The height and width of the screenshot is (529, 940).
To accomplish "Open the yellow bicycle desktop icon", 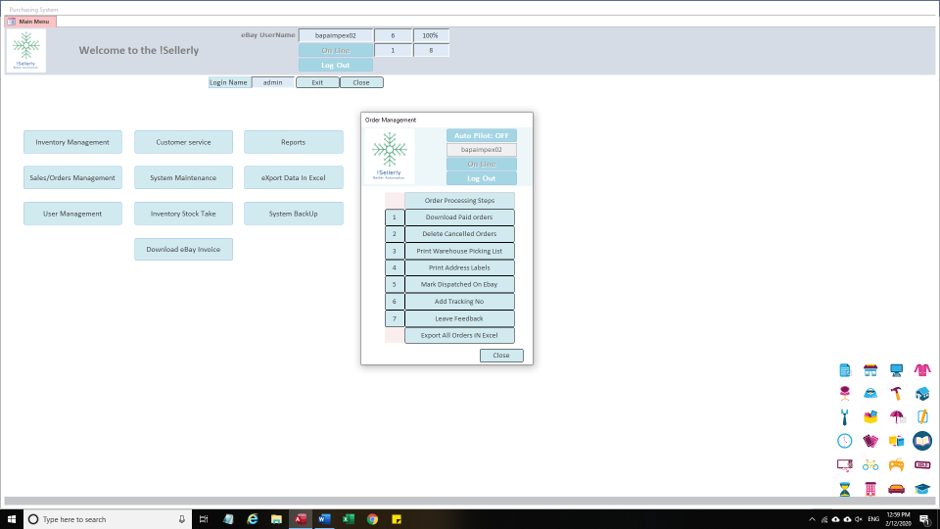I will tap(870, 465).
